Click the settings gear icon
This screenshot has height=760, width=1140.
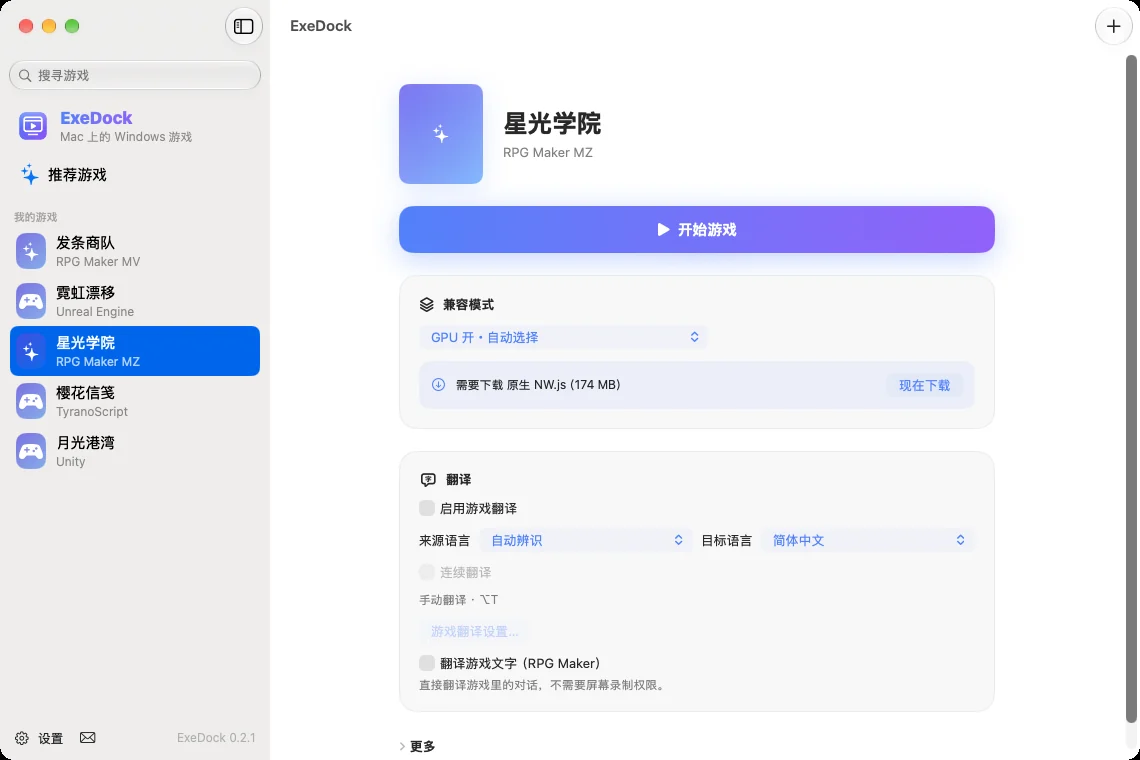point(22,738)
